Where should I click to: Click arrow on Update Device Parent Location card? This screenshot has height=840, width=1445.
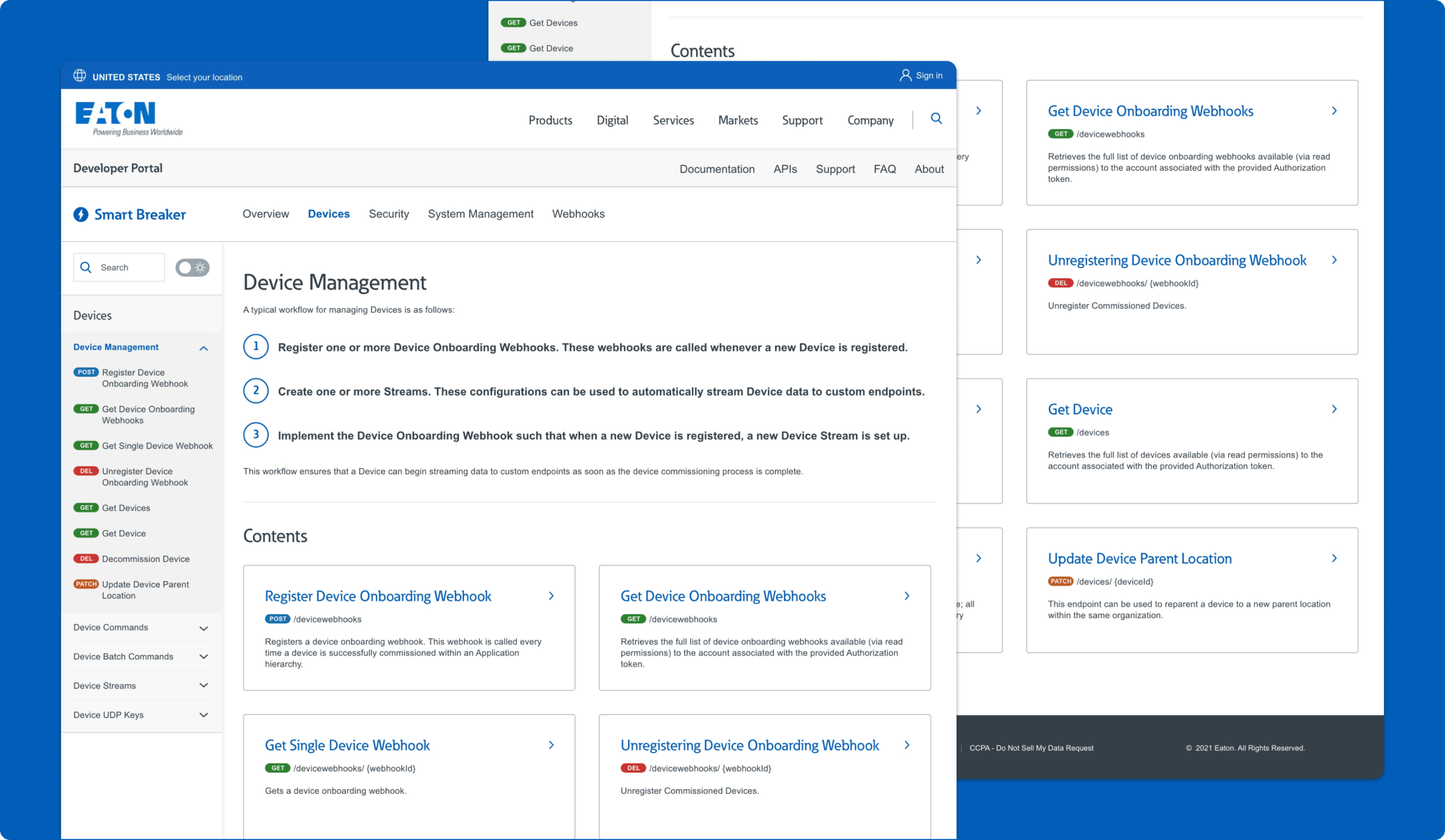[1334, 558]
